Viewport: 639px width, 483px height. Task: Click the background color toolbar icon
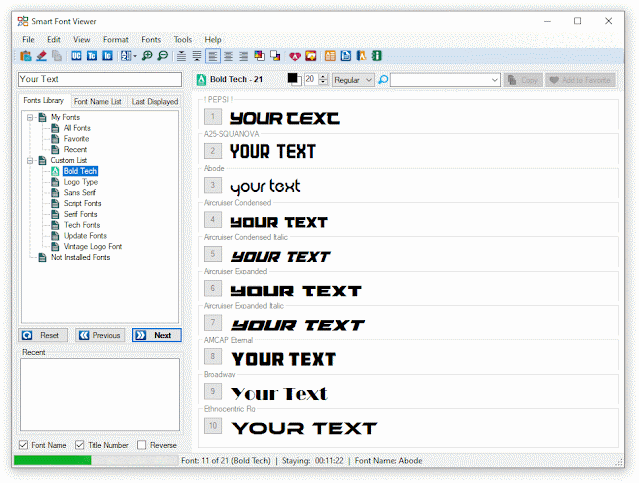click(x=275, y=56)
